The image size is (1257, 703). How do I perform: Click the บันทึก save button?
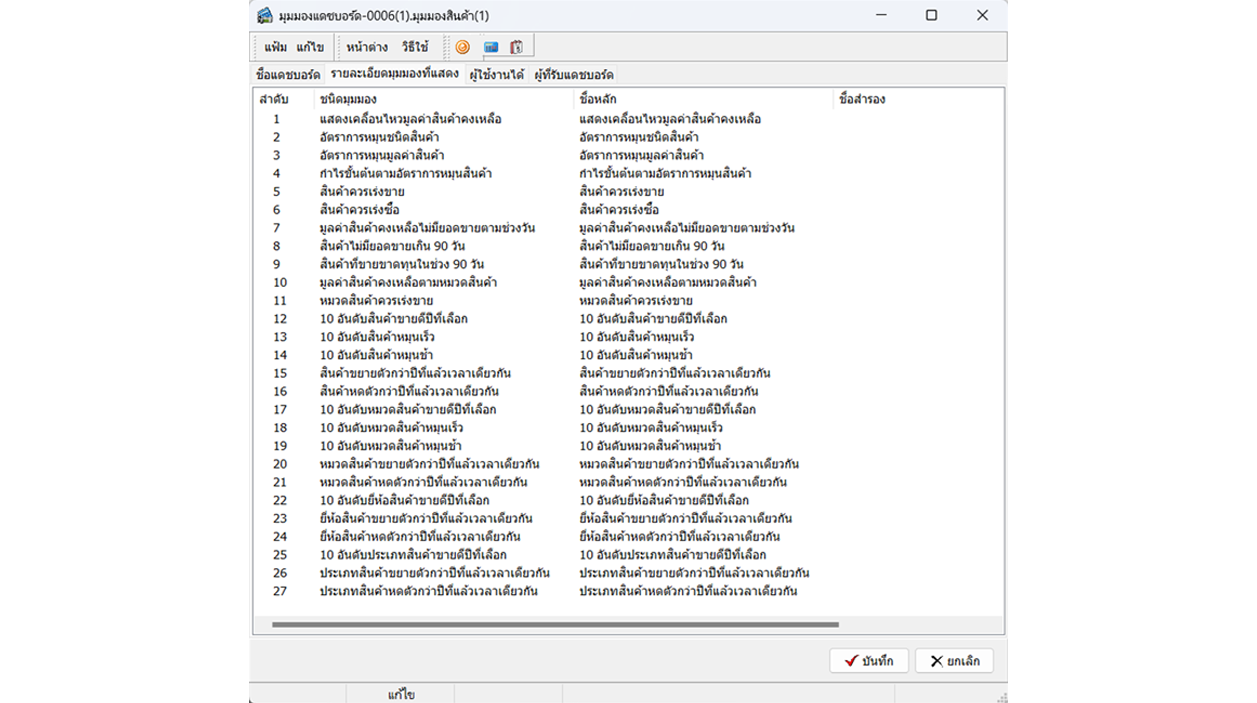[869, 661]
